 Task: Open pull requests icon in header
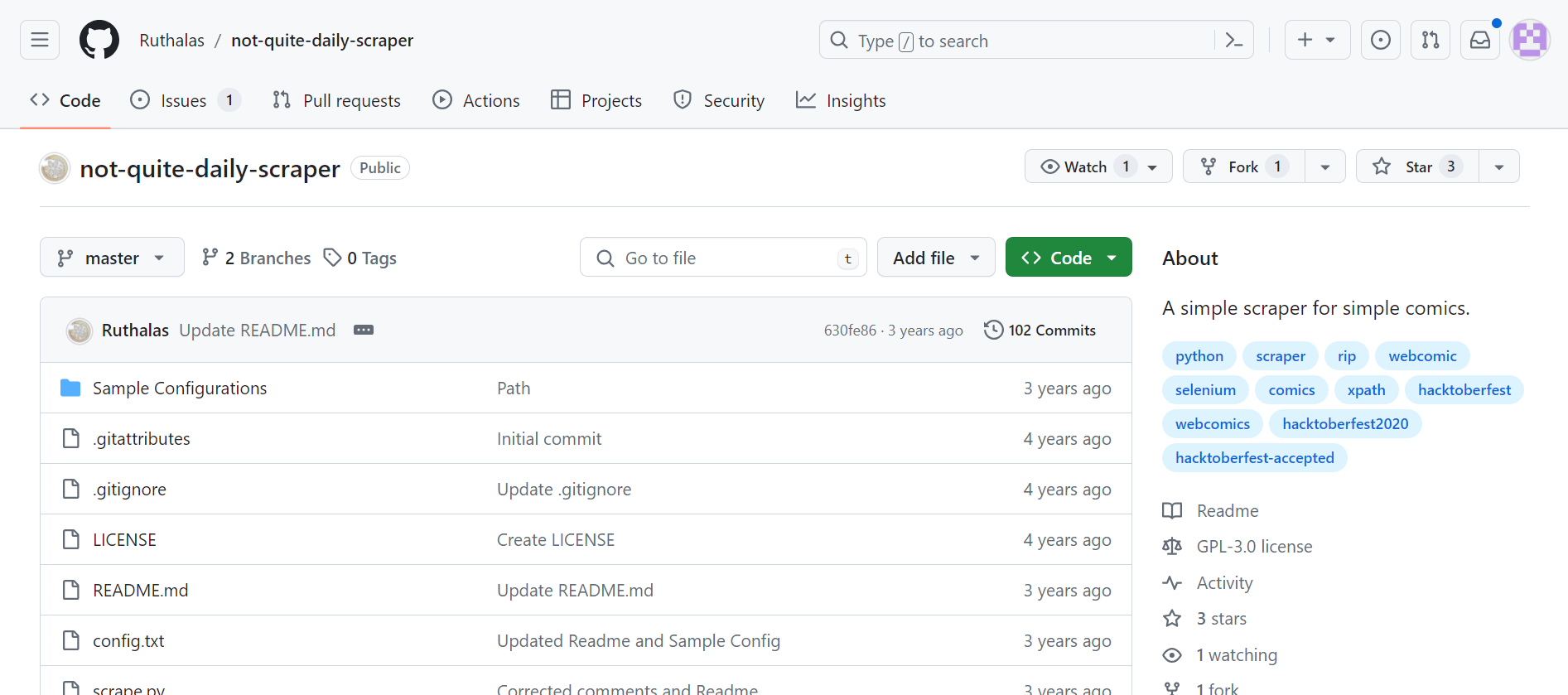[x=1430, y=40]
